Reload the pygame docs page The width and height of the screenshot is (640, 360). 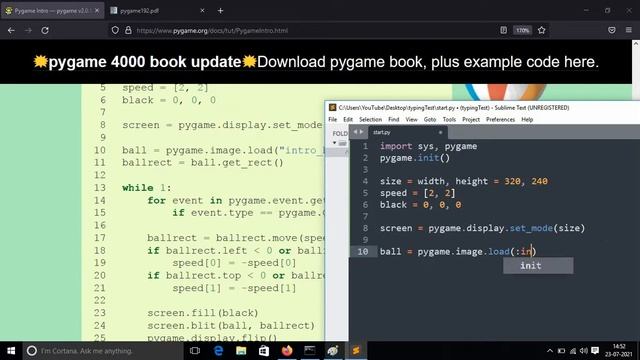[x=45, y=30]
